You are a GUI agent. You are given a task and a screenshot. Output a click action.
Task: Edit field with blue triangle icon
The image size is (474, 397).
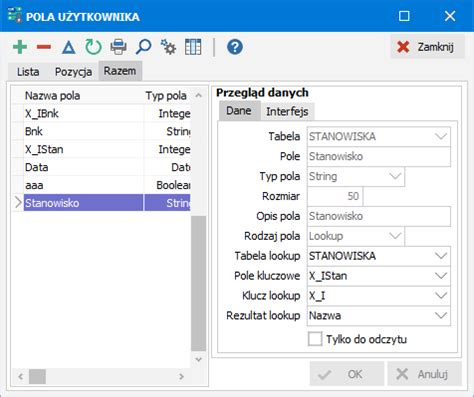(x=69, y=47)
